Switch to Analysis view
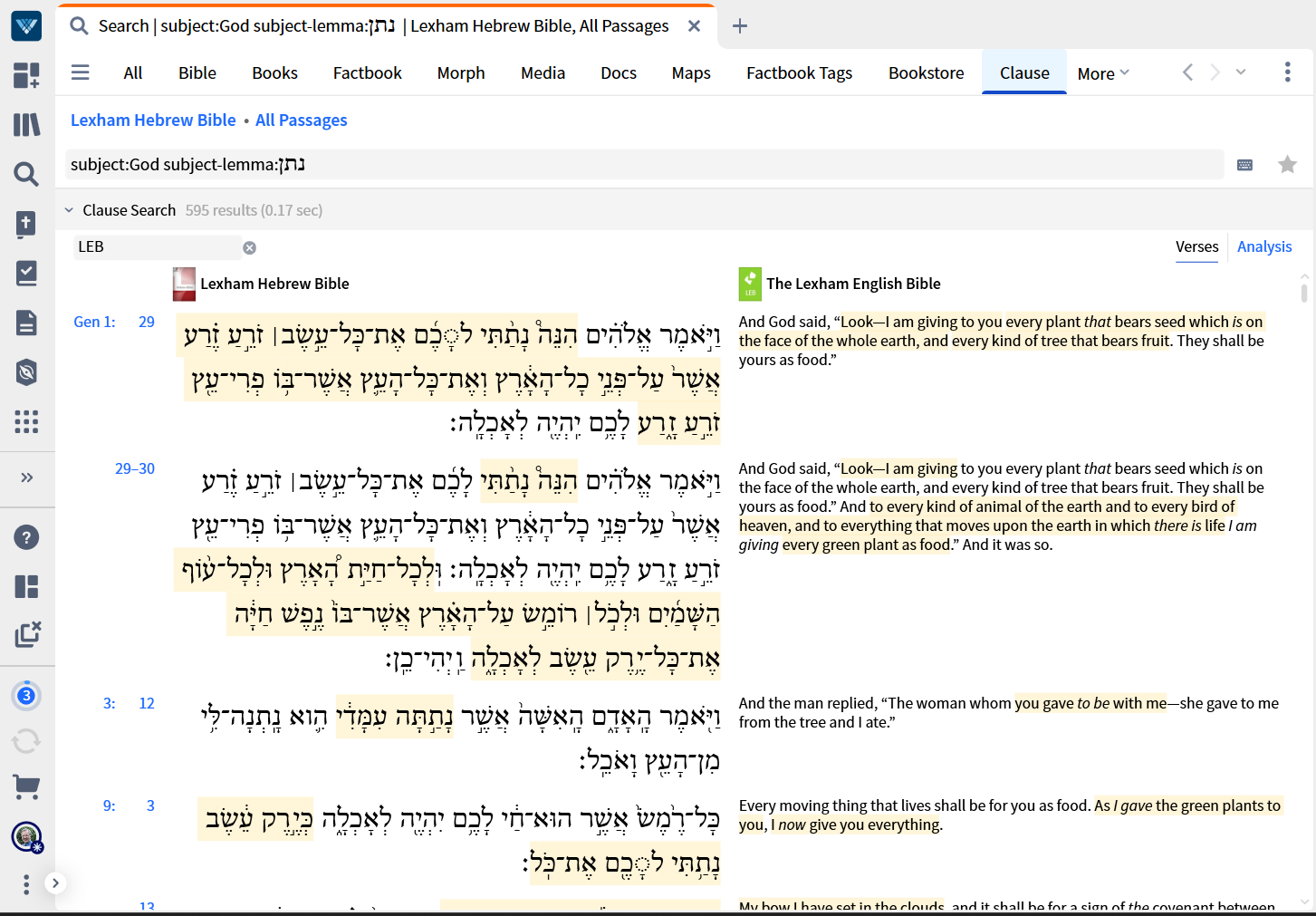Screen dimensions: 1316x916 [1264, 246]
